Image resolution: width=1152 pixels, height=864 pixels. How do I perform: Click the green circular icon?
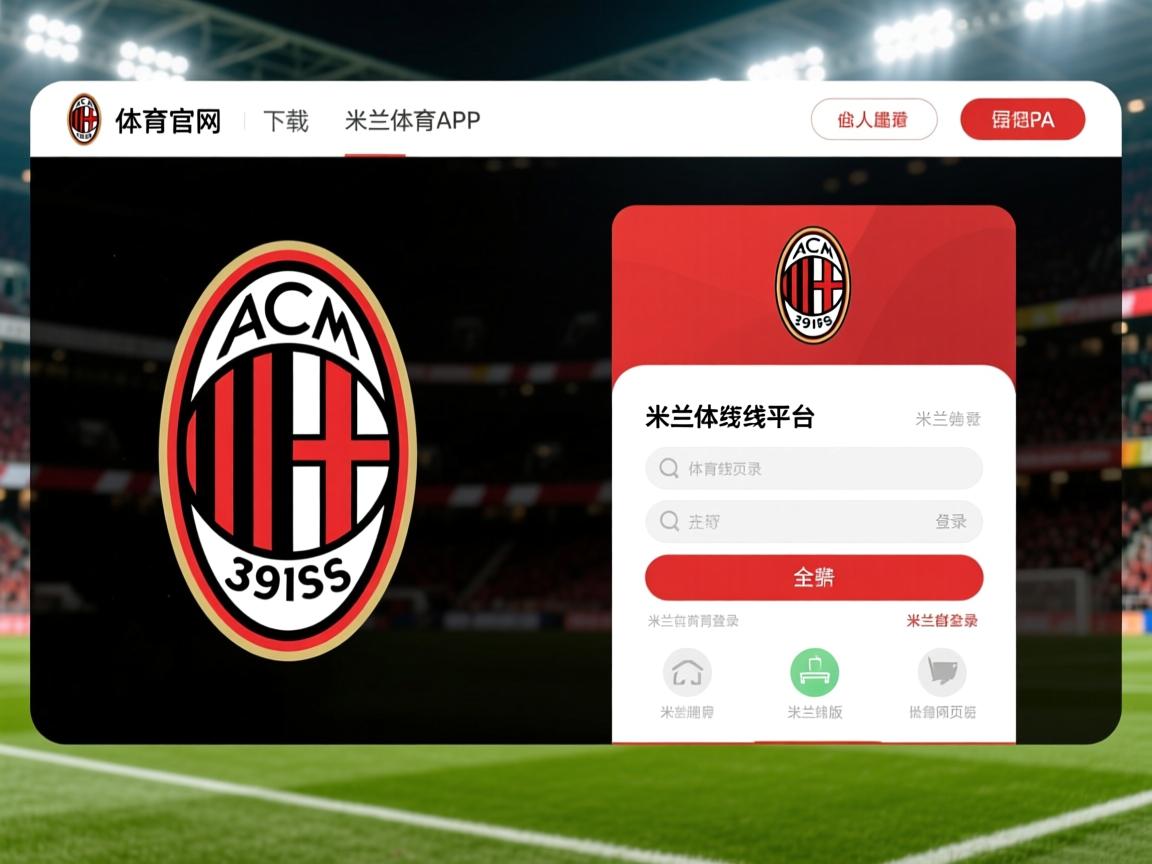[x=814, y=672]
